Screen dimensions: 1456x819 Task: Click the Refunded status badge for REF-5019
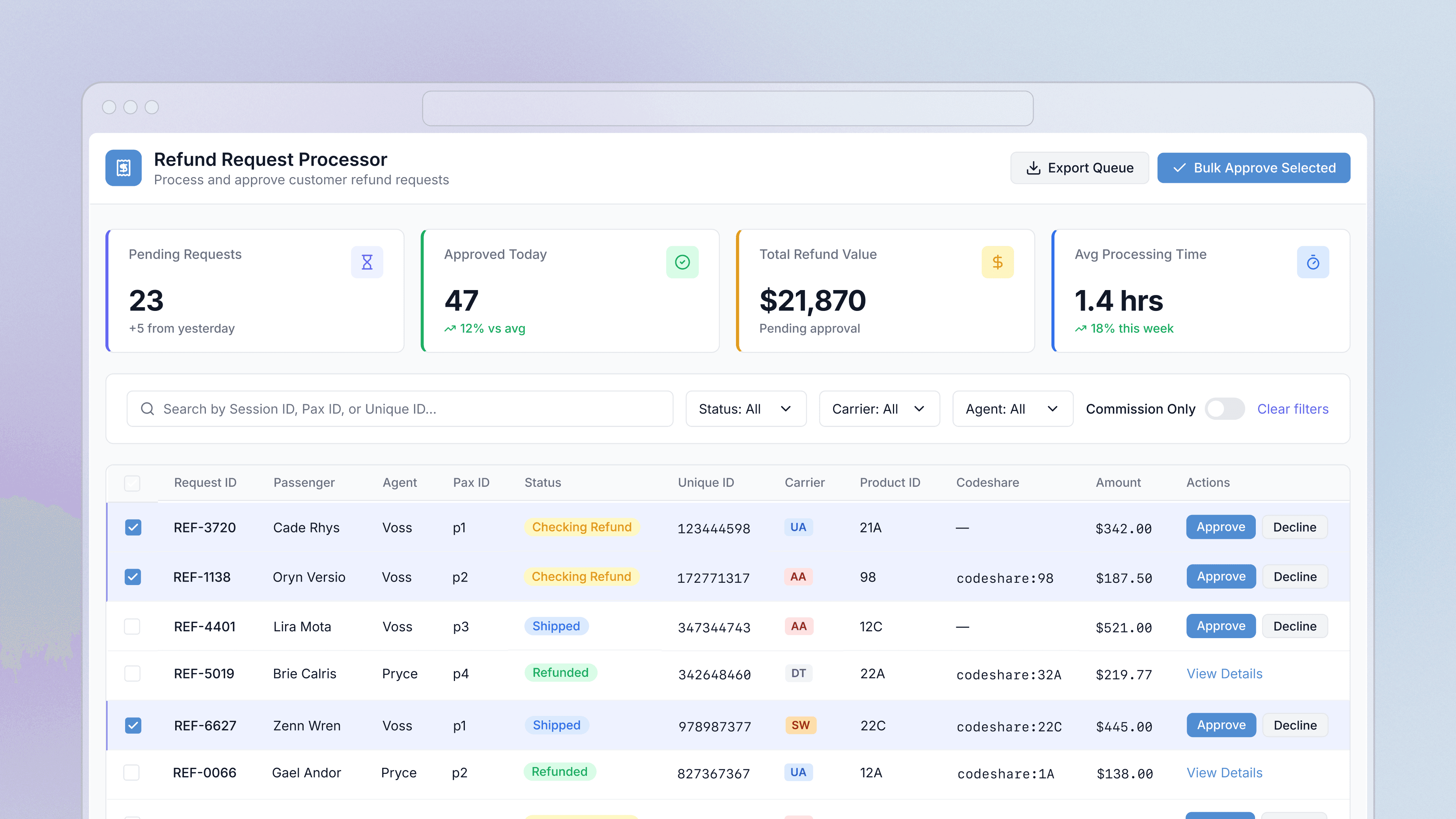click(560, 673)
